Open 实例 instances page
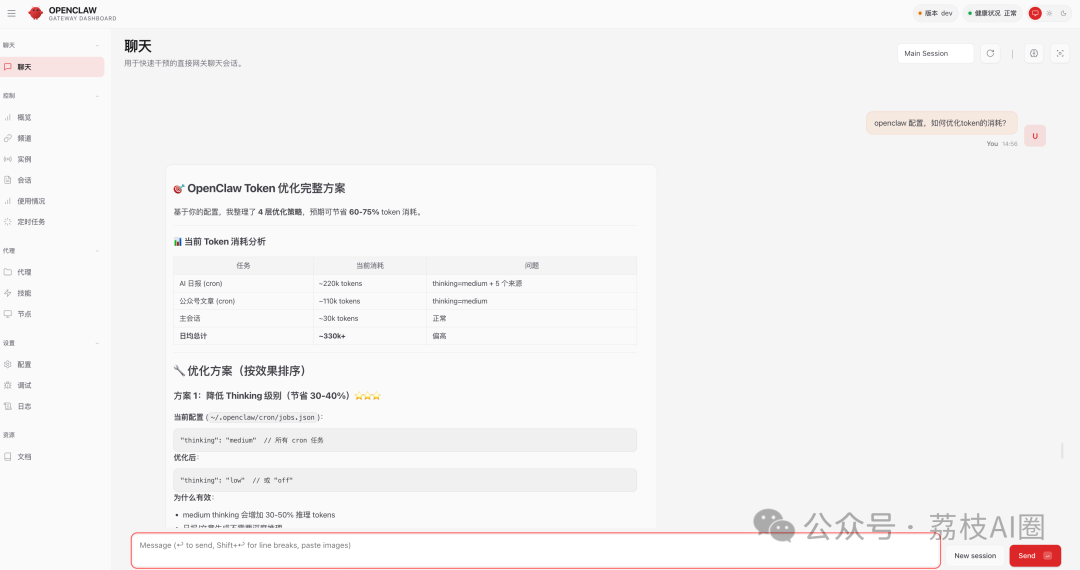Image resolution: width=1080 pixels, height=570 pixels. (52, 159)
